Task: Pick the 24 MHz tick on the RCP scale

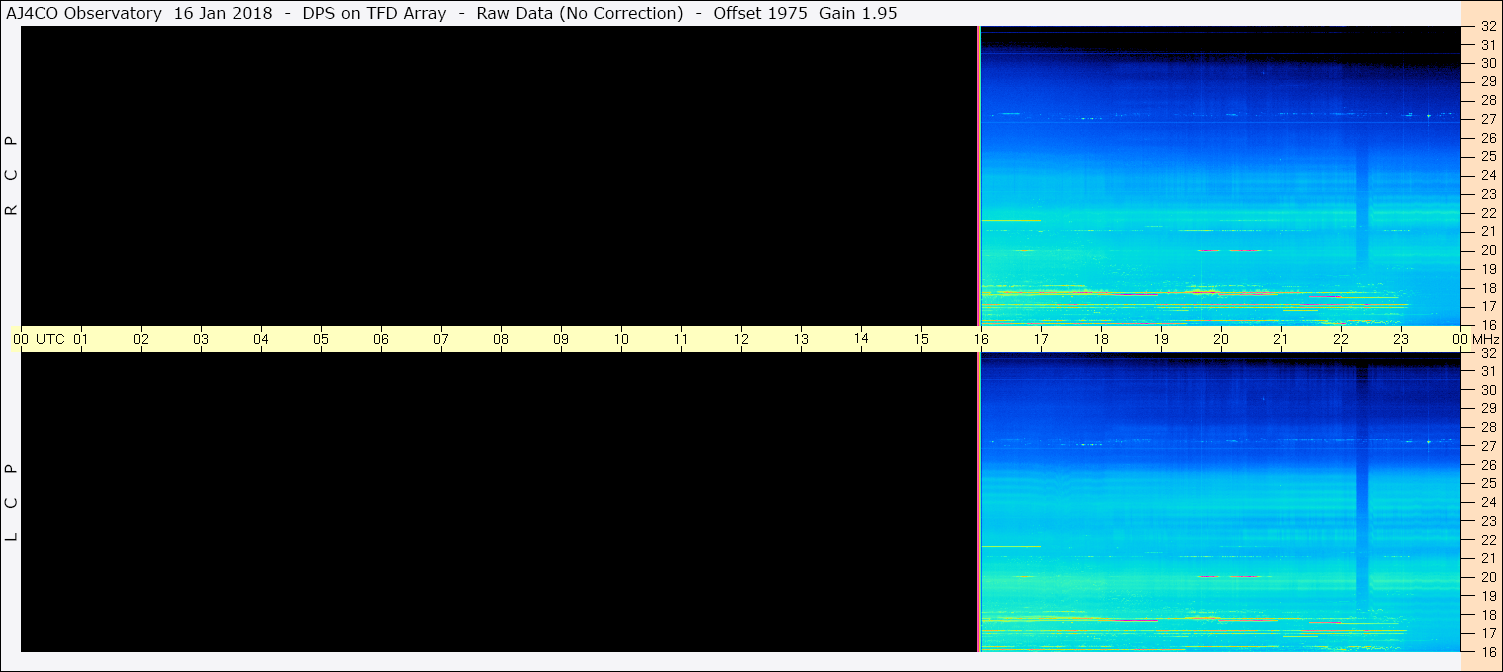Action: pos(1488,175)
